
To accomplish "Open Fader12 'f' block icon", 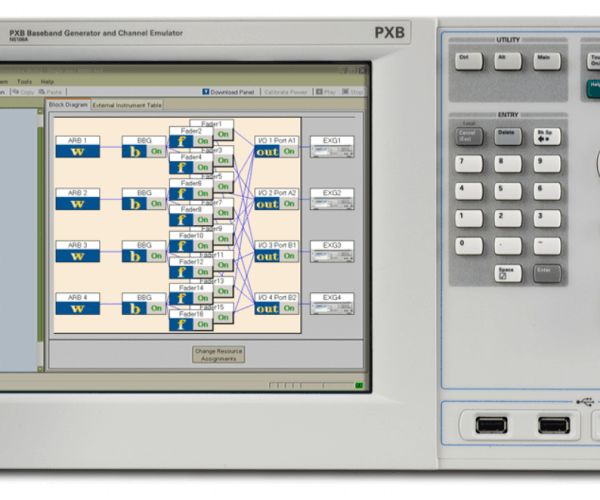I will 181,272.
